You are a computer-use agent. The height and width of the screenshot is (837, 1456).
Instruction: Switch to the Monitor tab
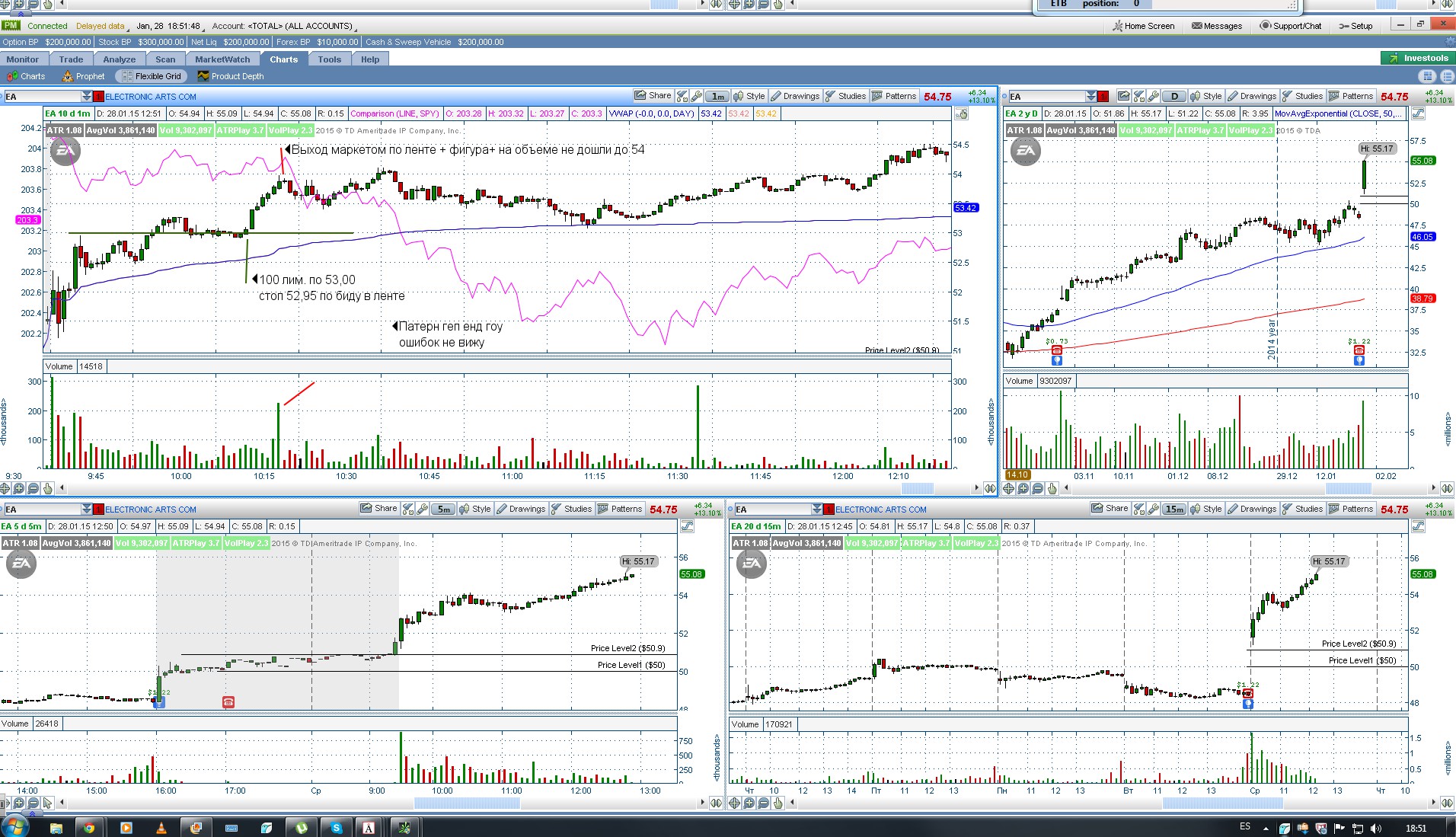tap(23, 59)
